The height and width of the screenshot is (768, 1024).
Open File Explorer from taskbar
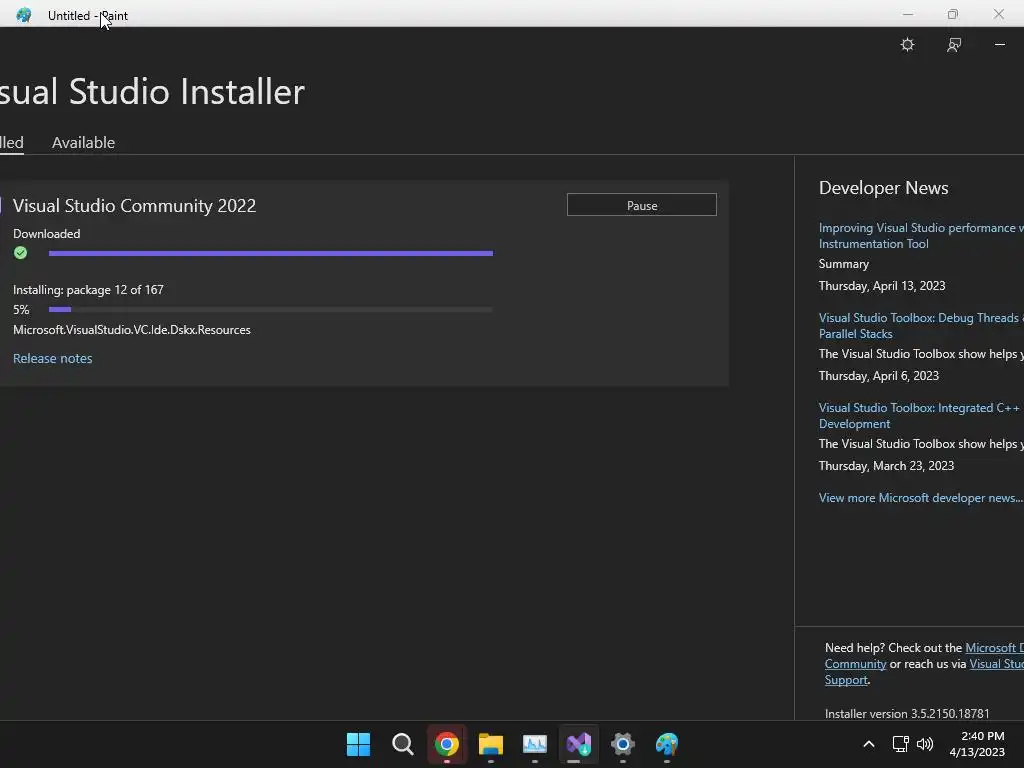[x=490, y=744]
